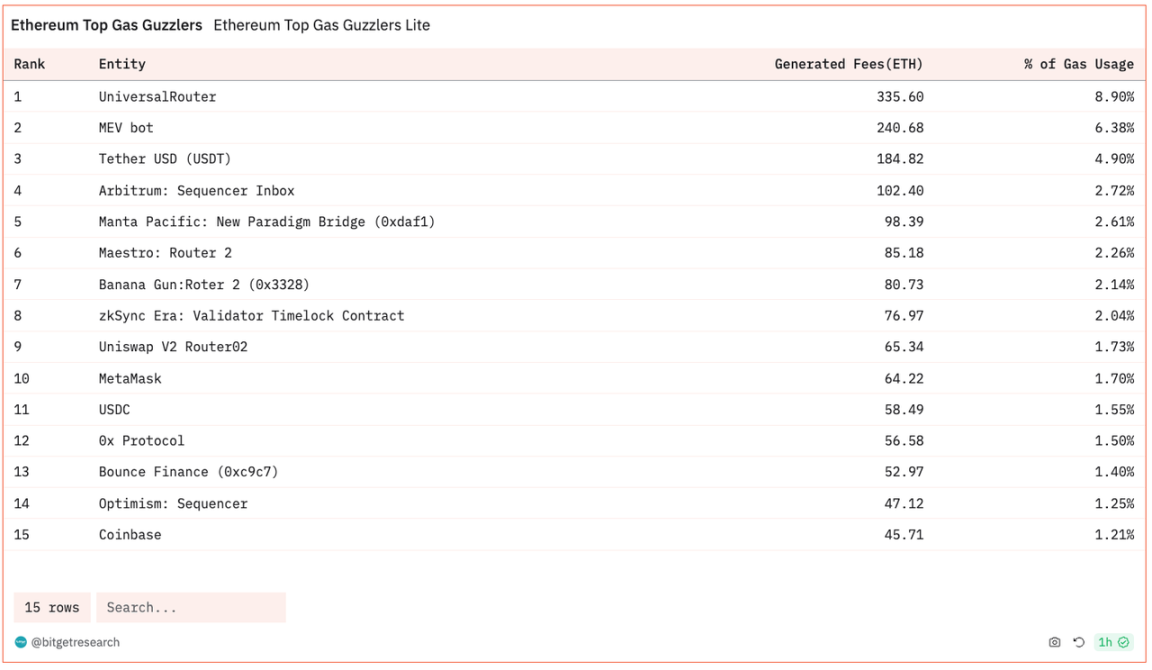Image resolution: width=1152 pixels, height=670 pixels.
Task: Sort by Generated Fees(ETH) column header
Action: 848,64
